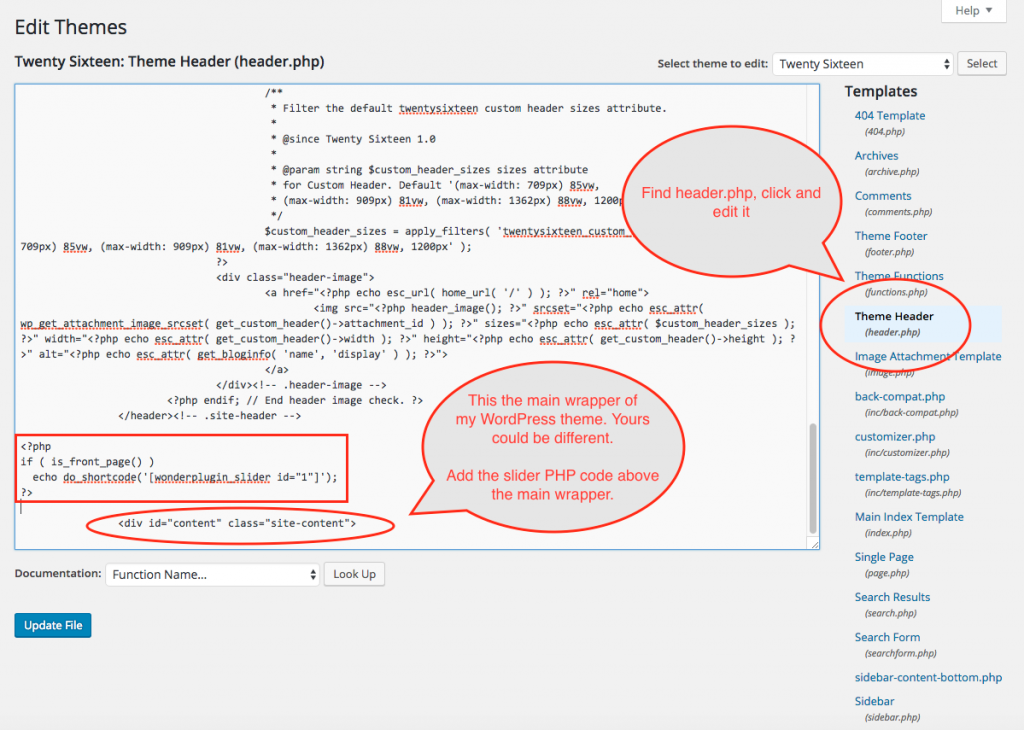Open back-compat.php
The width and height of the screenshot is (1024, 730).
[899, 396]
